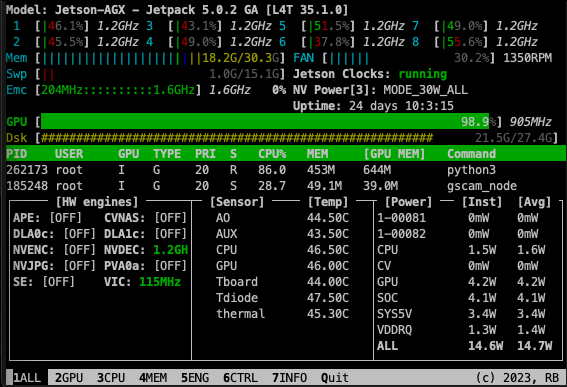The width and height of the screenshot is (567, 387).
Task: Click the FAN speed bar
Action: [408, 58]
